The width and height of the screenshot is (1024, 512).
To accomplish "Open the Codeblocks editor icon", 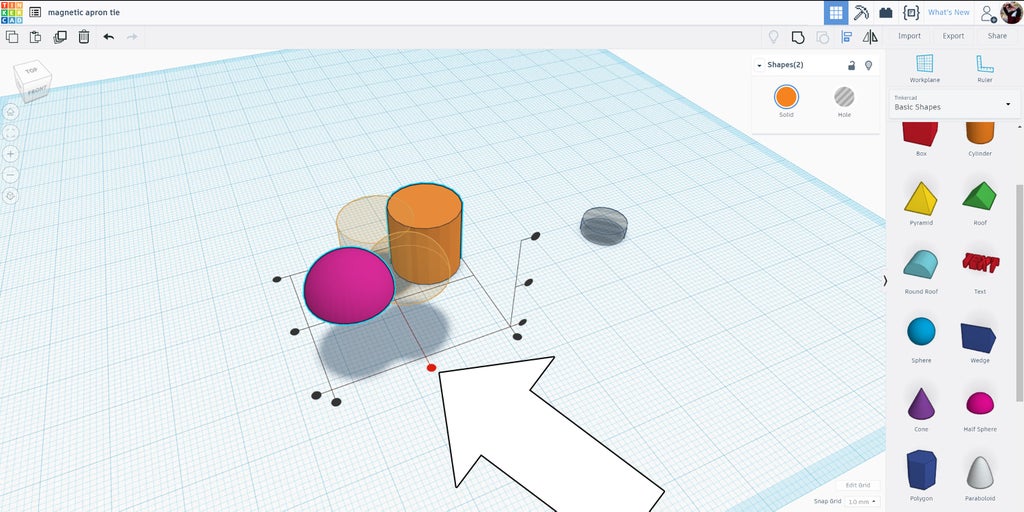I will coord(910,12).
